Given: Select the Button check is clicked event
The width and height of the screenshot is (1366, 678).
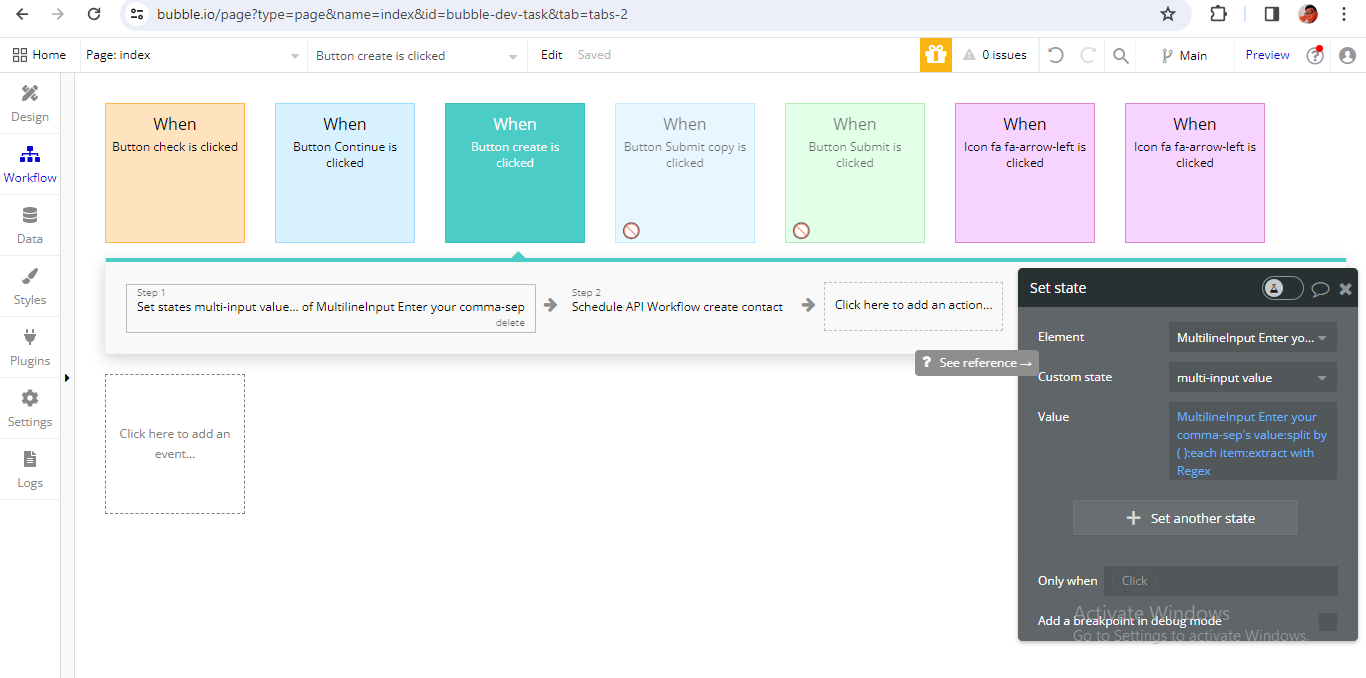Looking at the screenshot, I should tap(175, 173).
